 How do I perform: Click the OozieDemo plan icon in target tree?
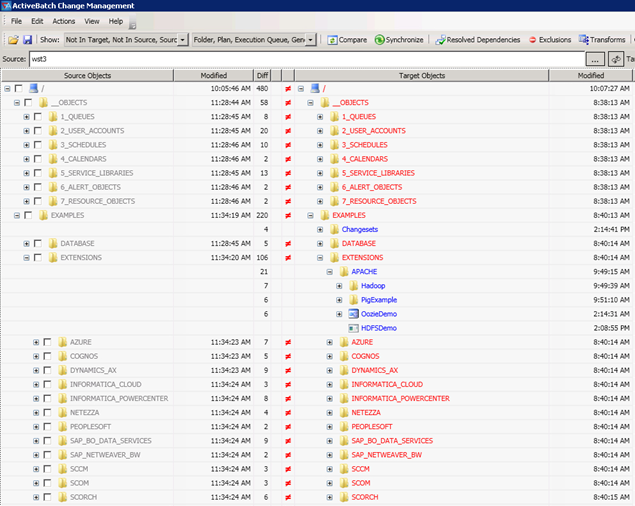354,314
